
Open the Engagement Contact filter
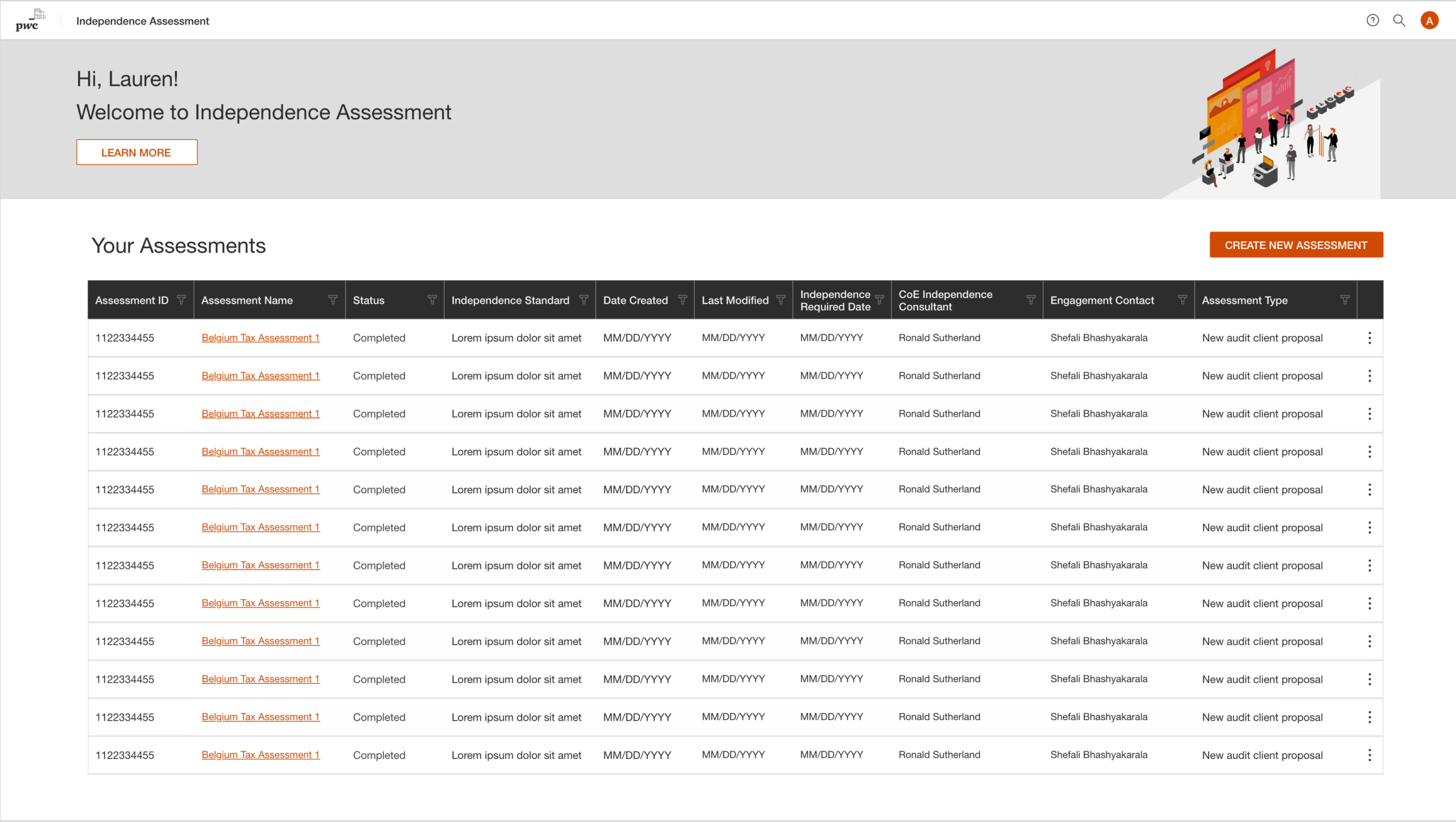1182,300
